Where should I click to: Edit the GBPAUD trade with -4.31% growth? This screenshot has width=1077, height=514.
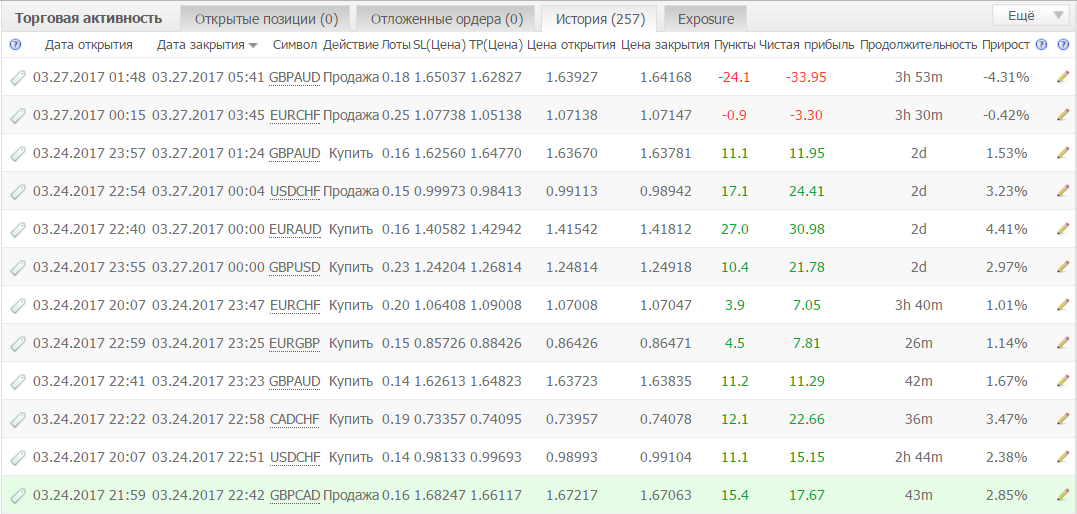1063,77
